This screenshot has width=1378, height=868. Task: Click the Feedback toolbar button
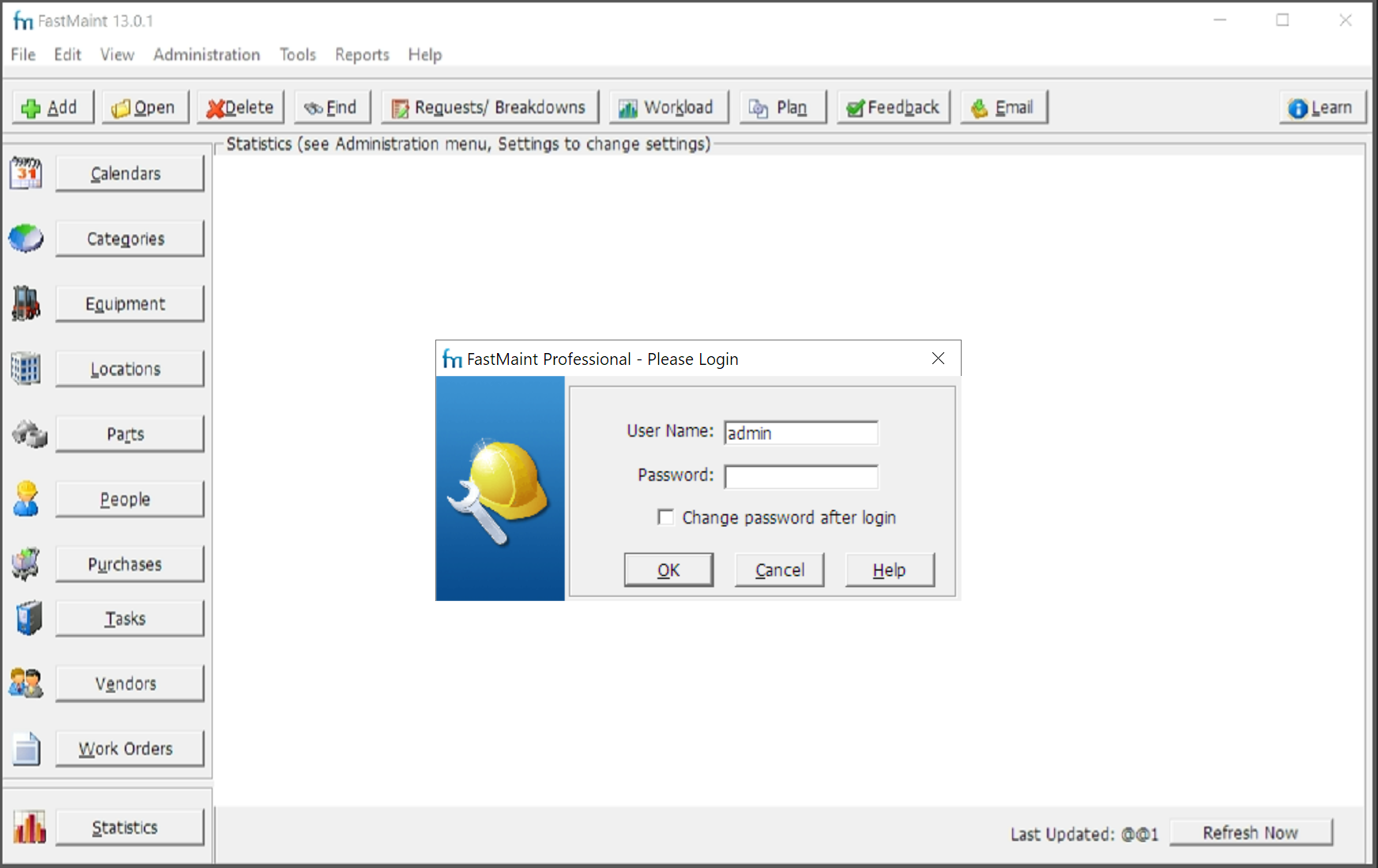894,107
